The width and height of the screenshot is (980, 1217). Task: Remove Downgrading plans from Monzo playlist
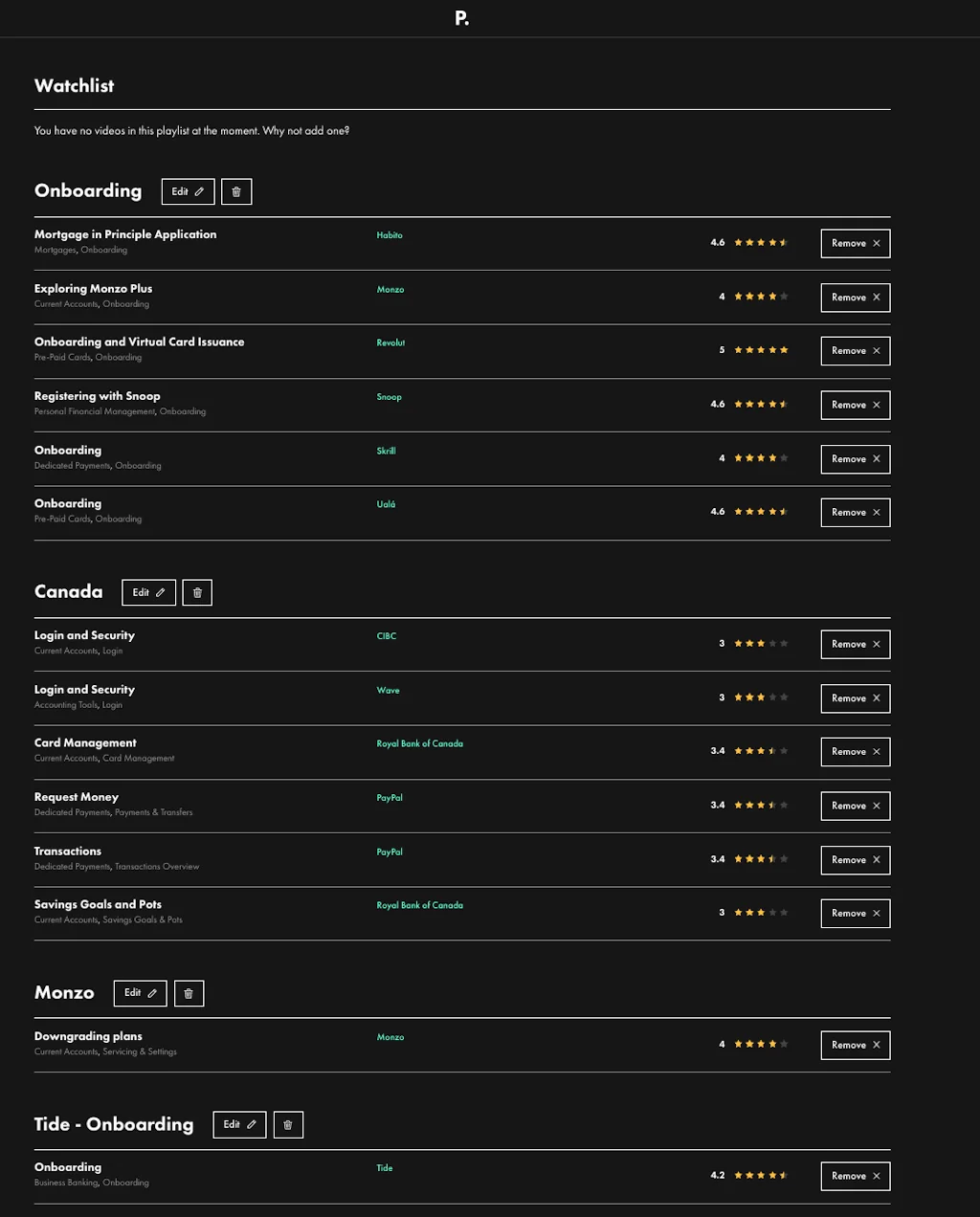coord(855,1045)
